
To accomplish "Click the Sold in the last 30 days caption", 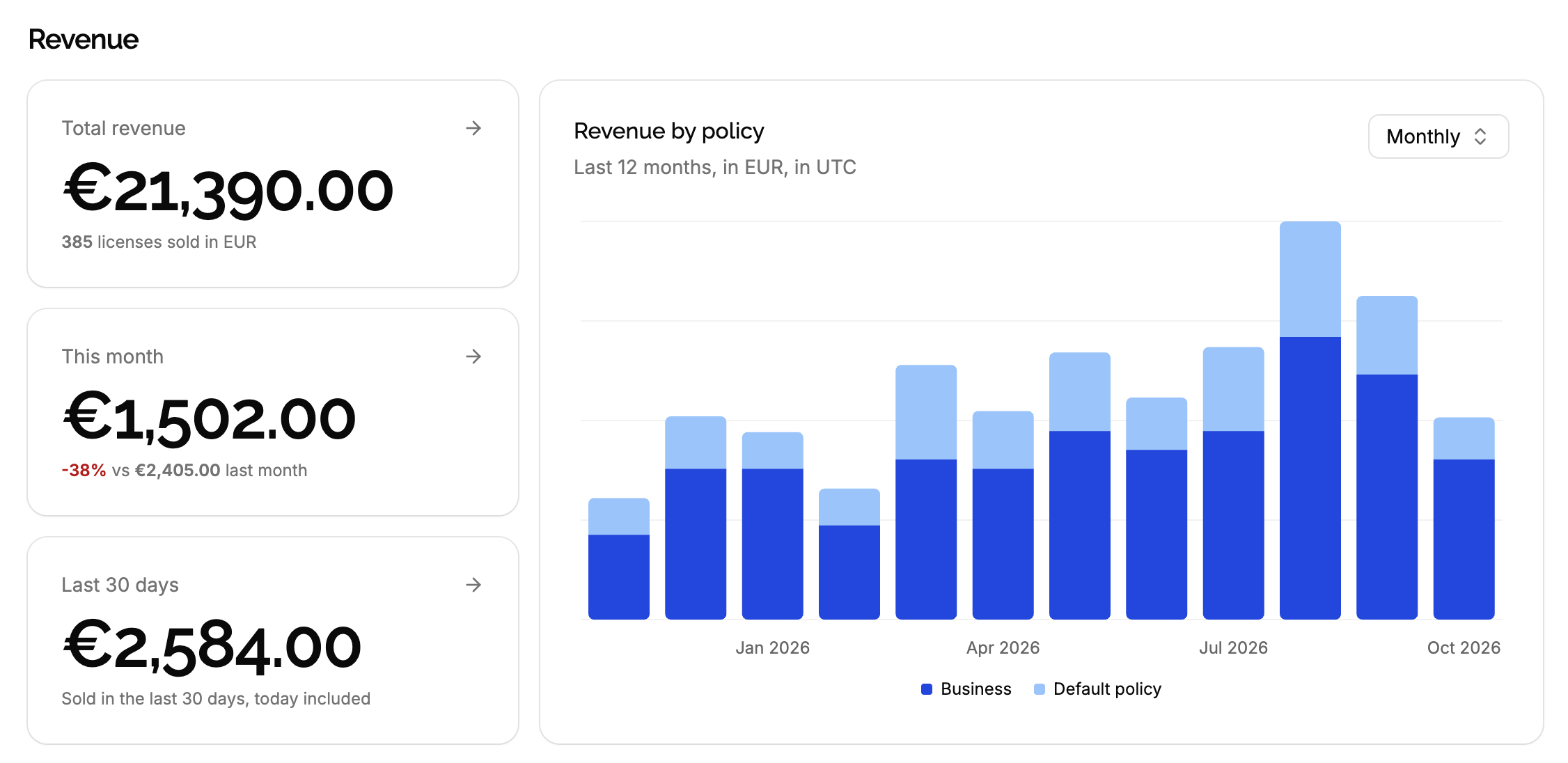I will [216, 698].
